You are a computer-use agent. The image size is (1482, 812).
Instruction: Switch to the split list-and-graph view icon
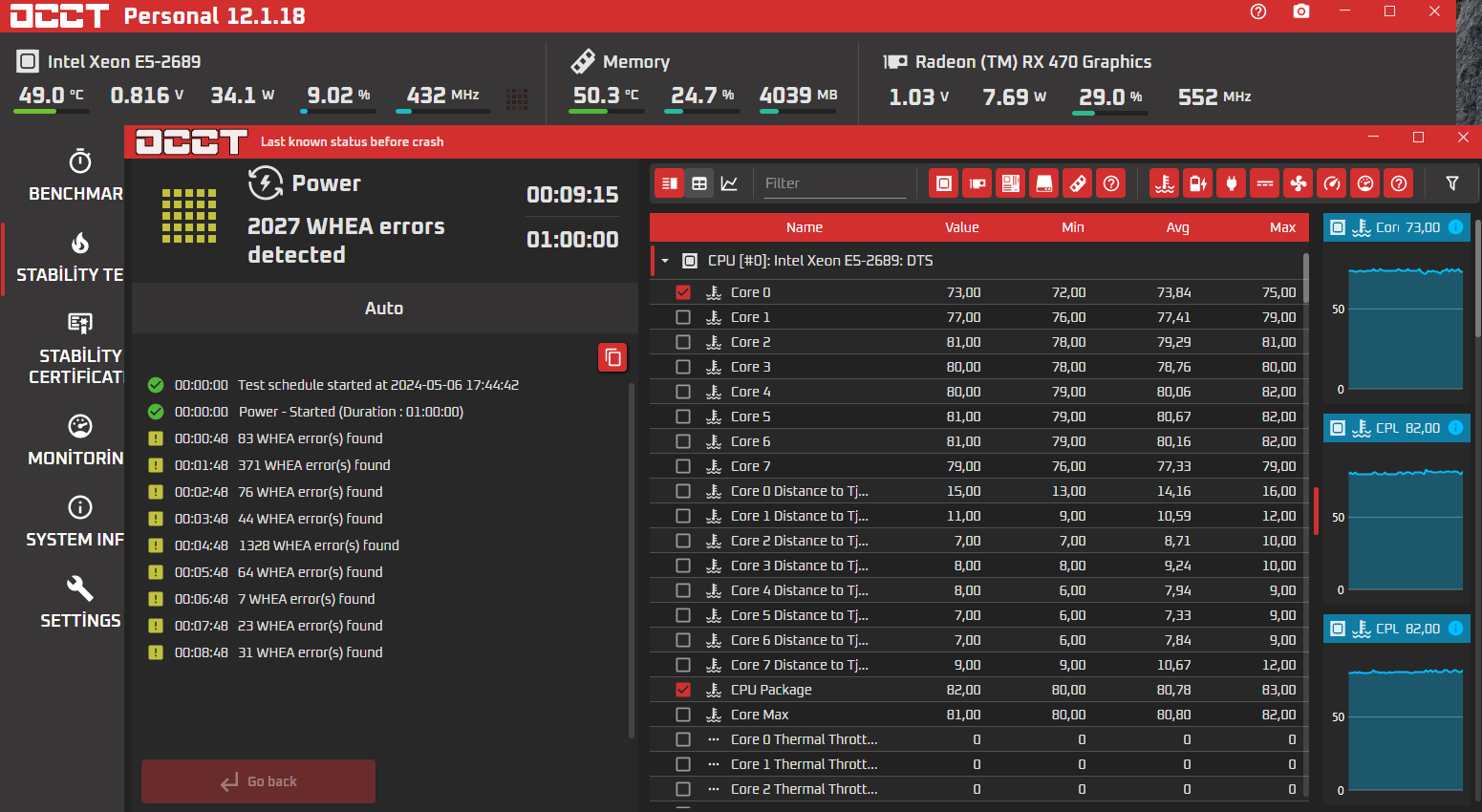670,183
